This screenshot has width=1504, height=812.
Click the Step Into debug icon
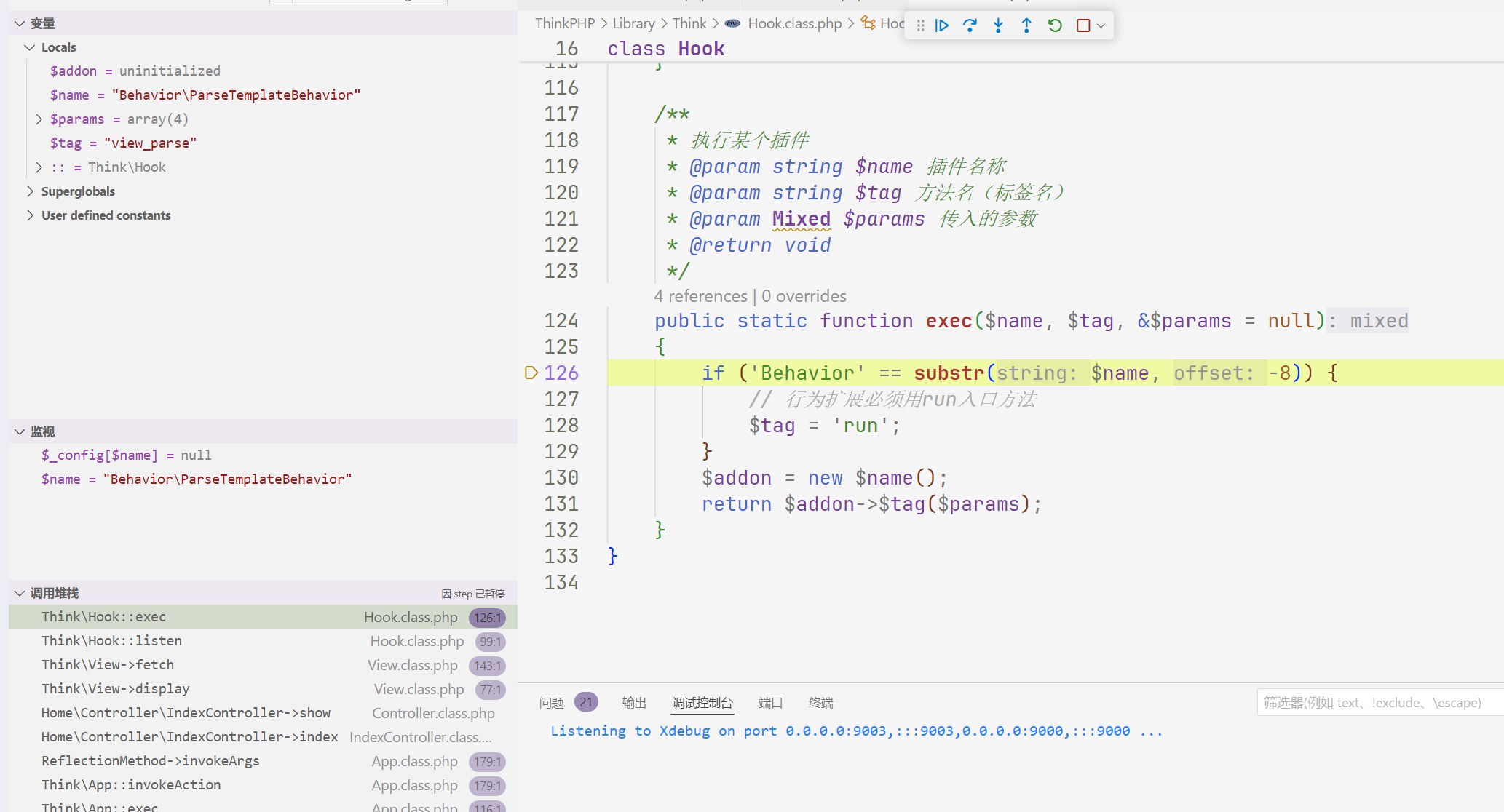click(998, 25)
